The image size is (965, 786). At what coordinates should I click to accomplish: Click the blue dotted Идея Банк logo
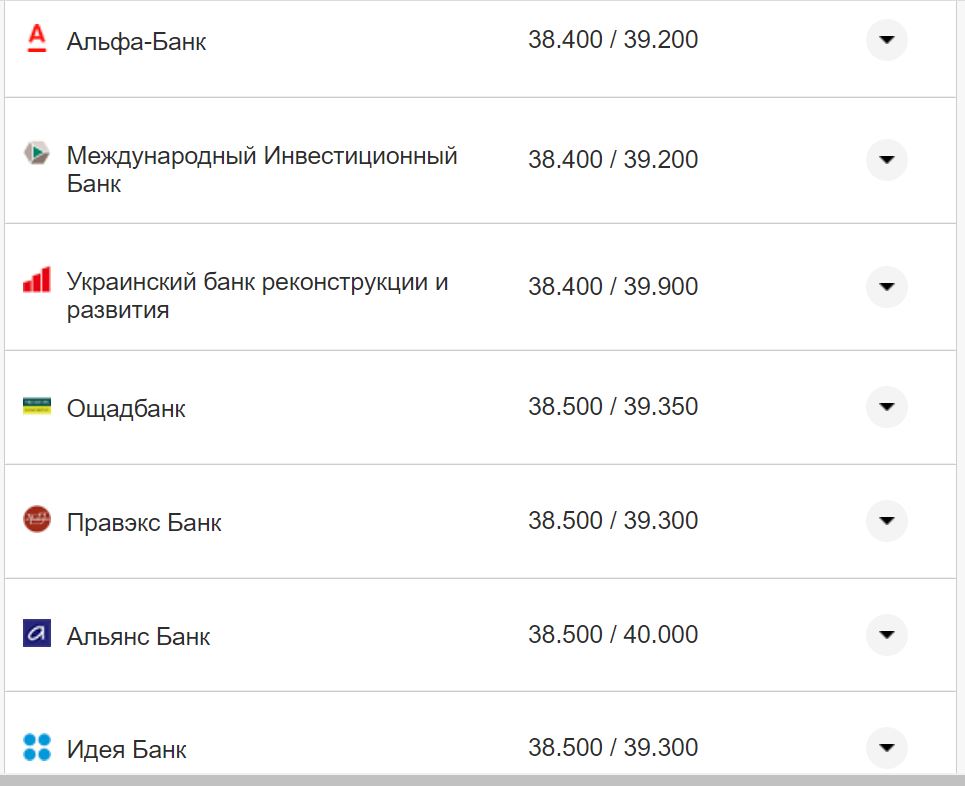coord(35,747)
